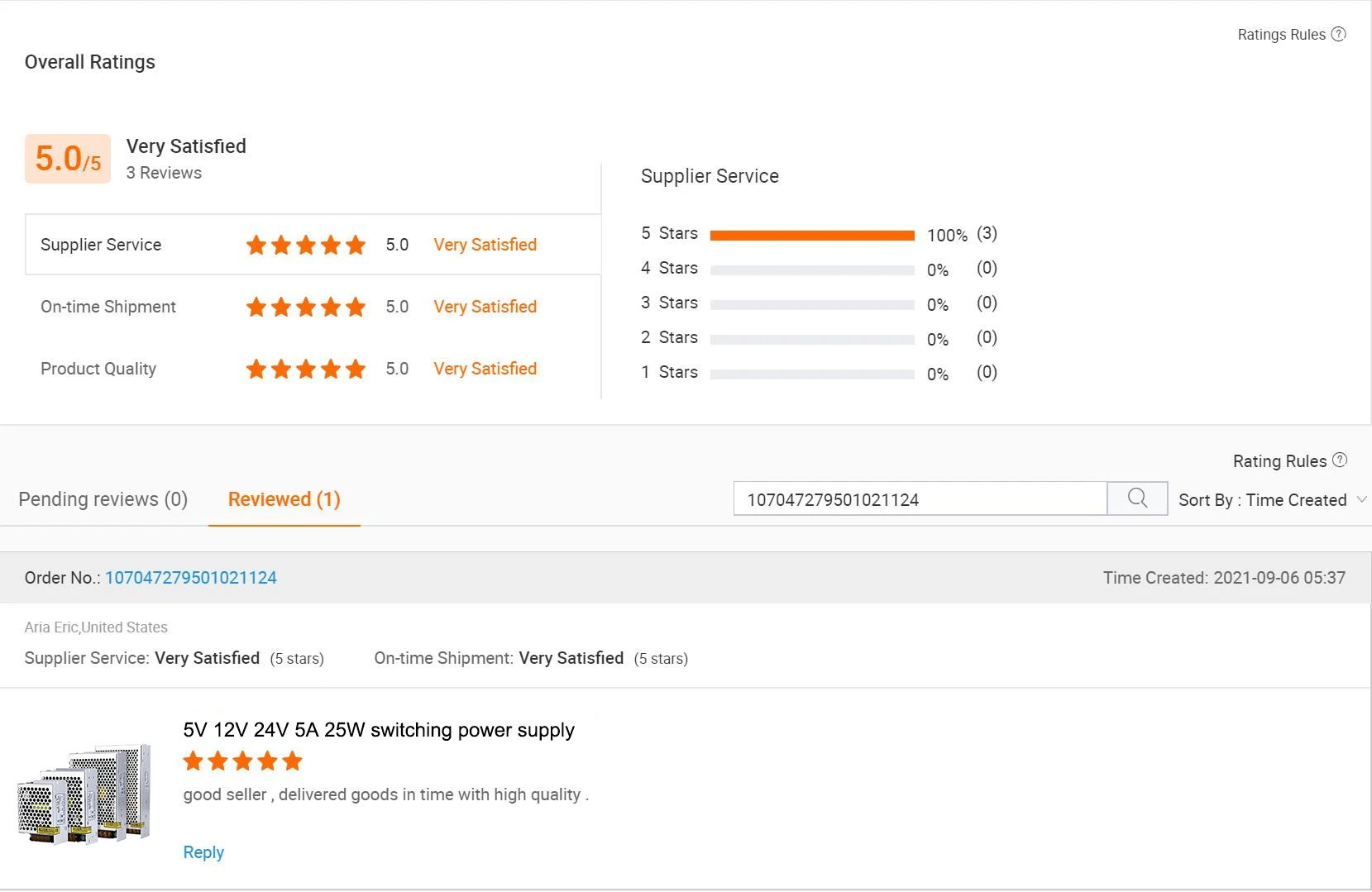This screenshot has height=892, width=1372.
Task: Click the 5 Stars orange progress bar
Action: 812,236
